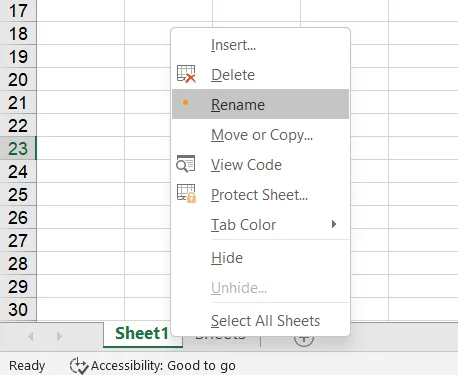Click the Accessibility checker status icon
The width and height of the screenshot is (458, 375).
[79, 366]
